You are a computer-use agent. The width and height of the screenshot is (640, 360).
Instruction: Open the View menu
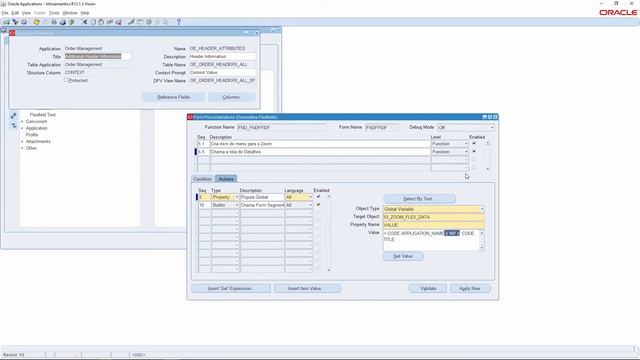coord(26,13)
